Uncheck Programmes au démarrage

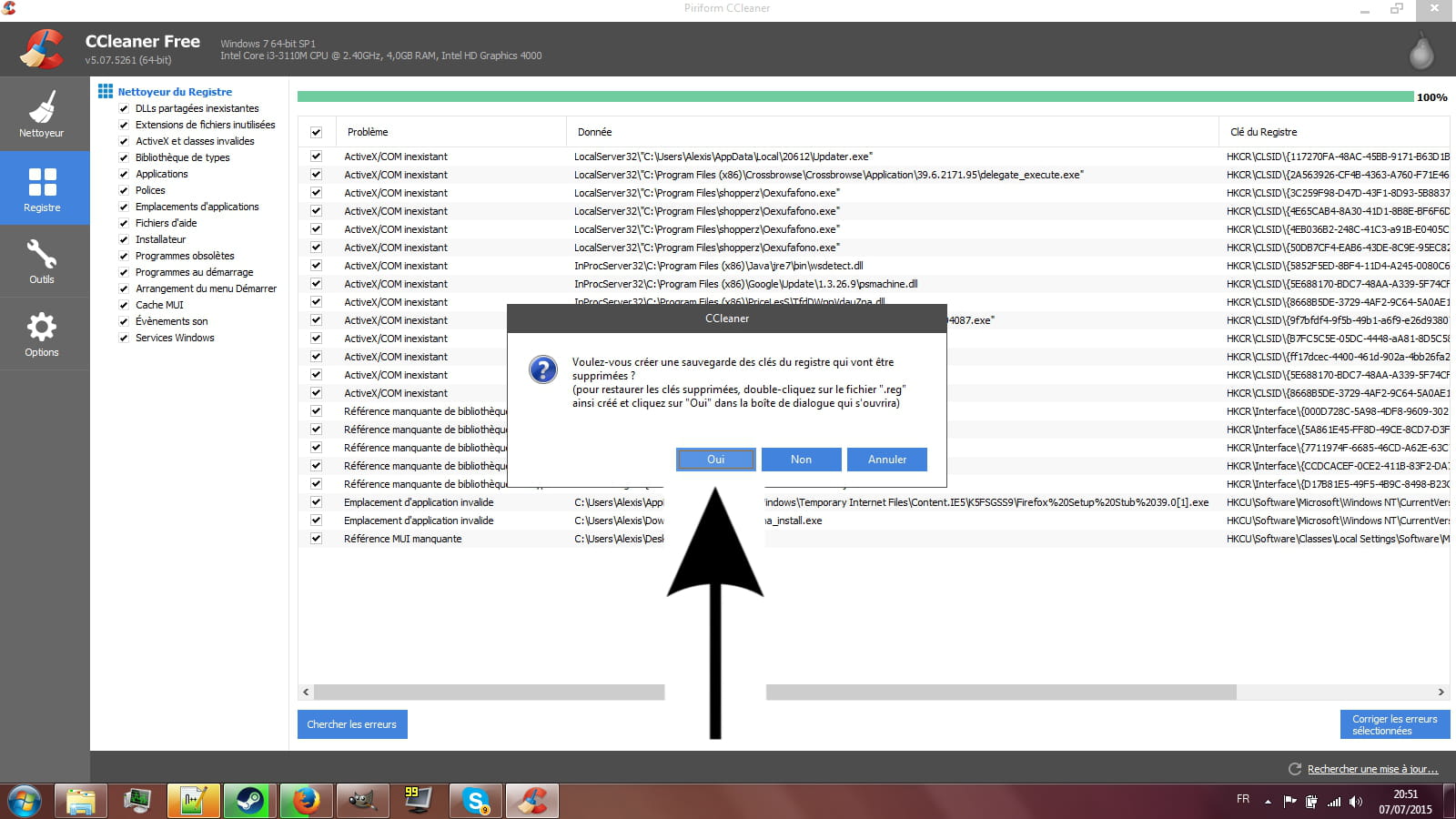coord(124,272)
